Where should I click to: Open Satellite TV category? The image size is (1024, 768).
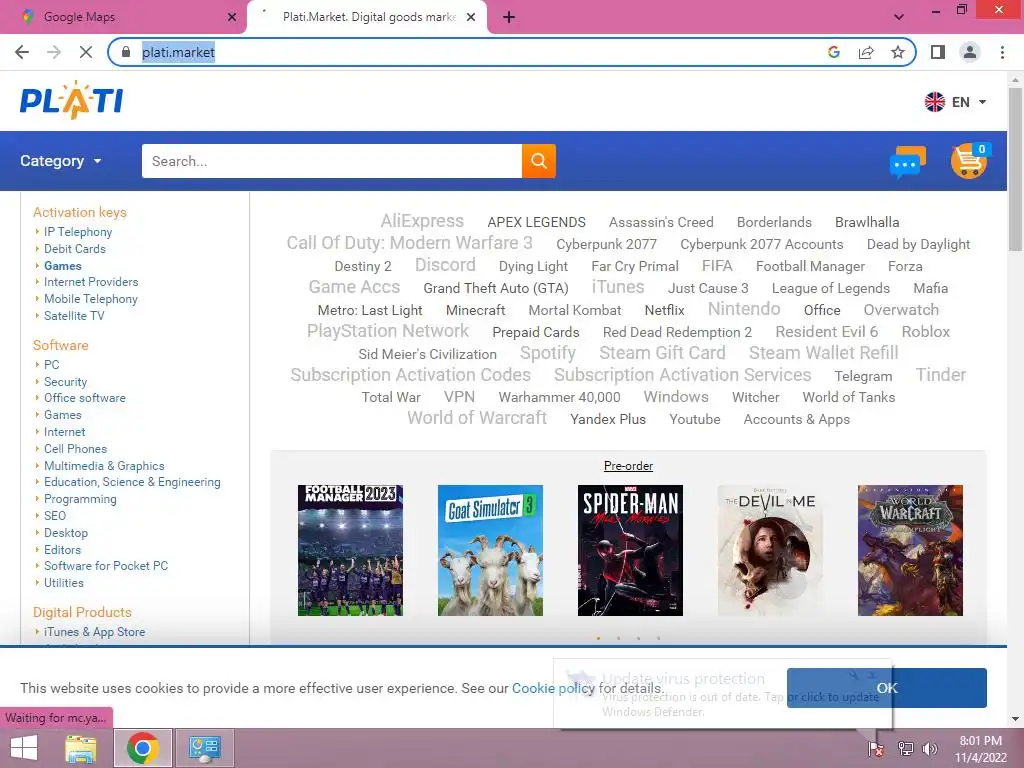point(74,315)
